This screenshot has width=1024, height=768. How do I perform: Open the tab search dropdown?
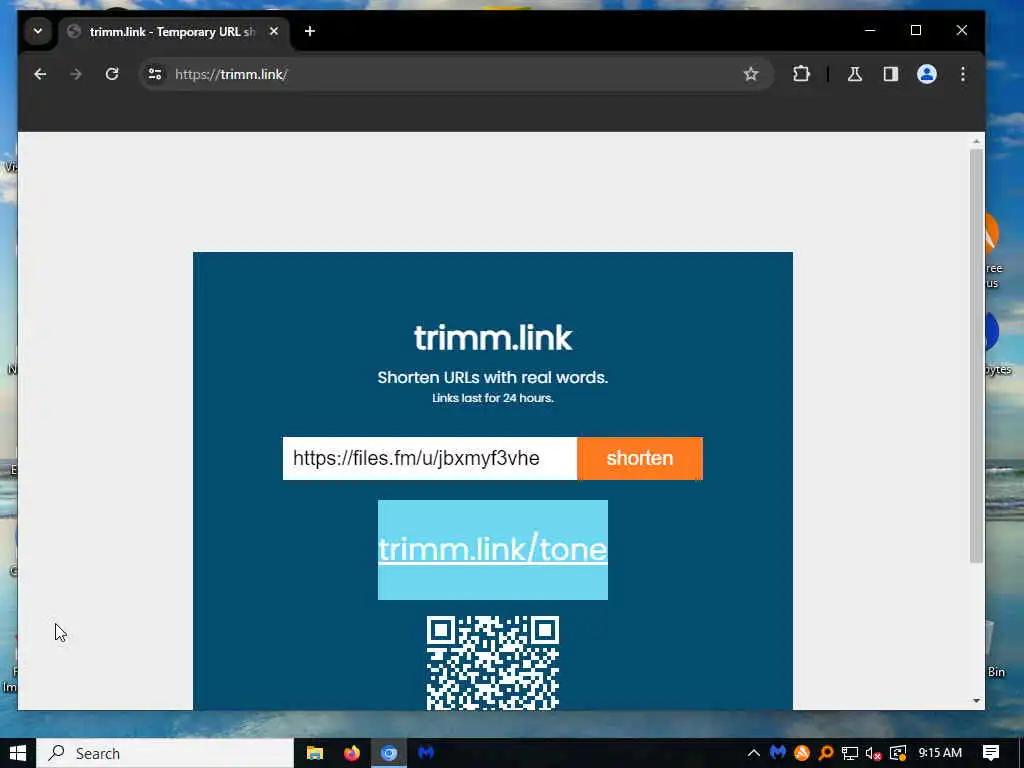click(x=38, y=31)
